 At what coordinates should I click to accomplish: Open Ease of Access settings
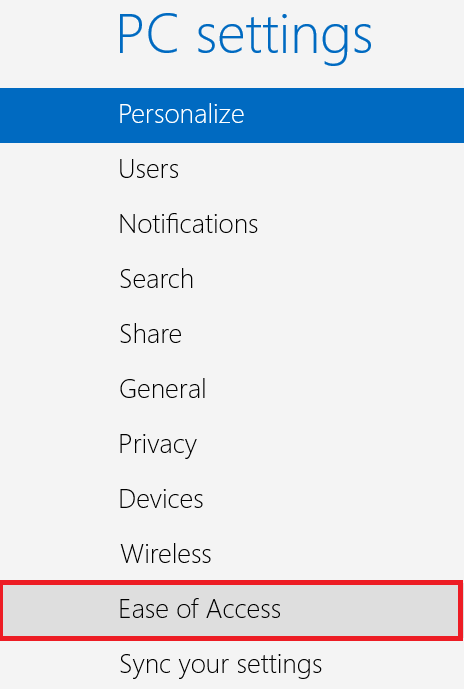tap(232, 609)
